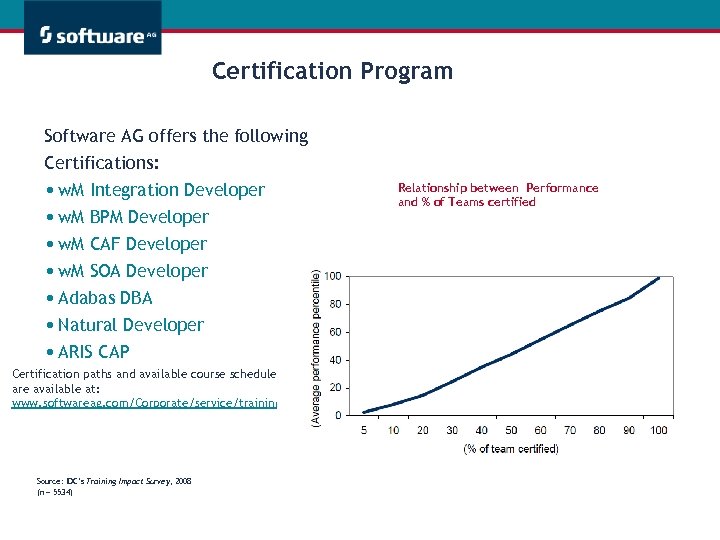The width and height of the screenshot is (720, 540).
Task: Click 'and % of Teams certified' subtitle line
Action: [x=467, y=202]
